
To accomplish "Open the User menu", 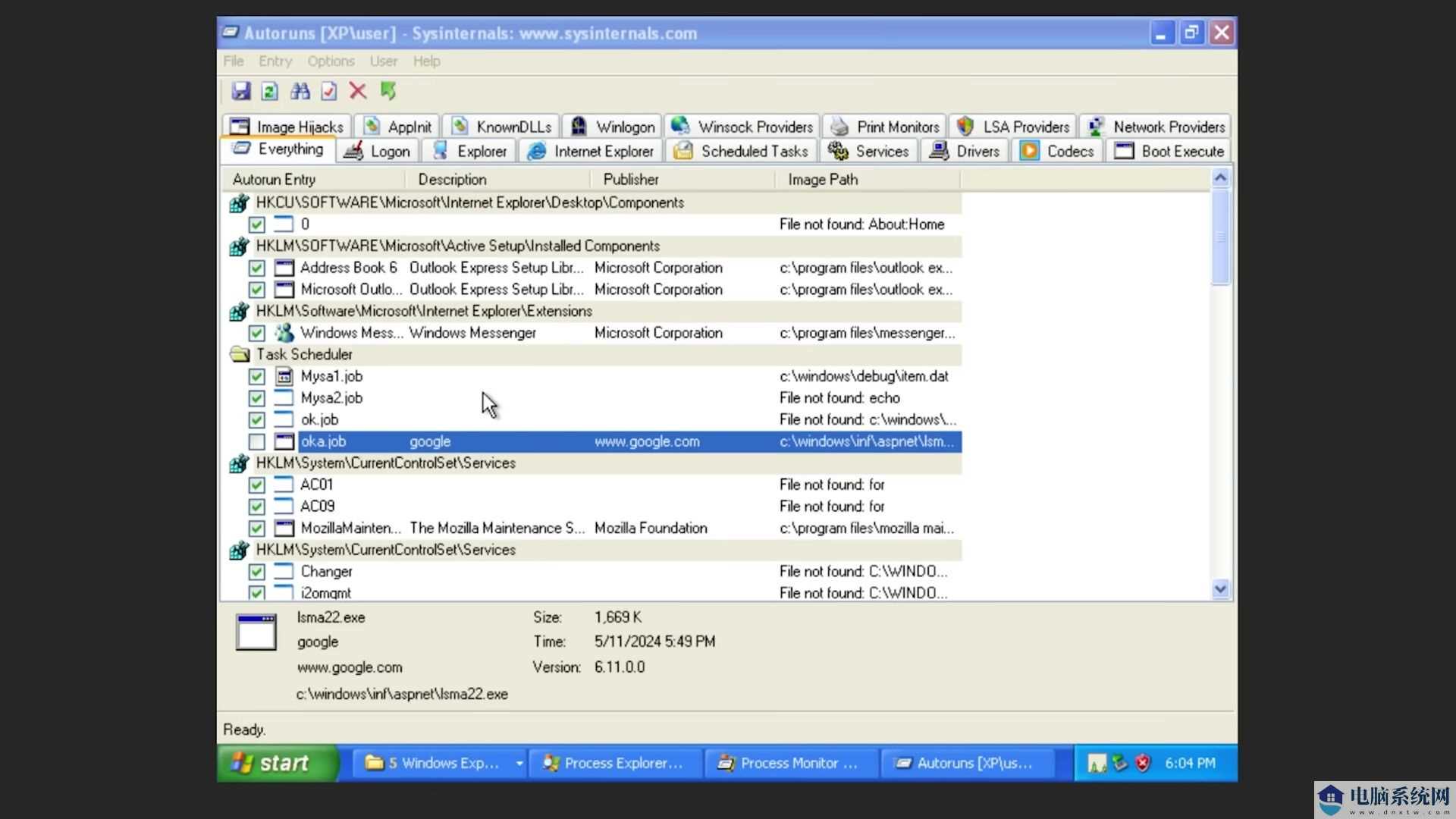I will [x=384, y=61].
